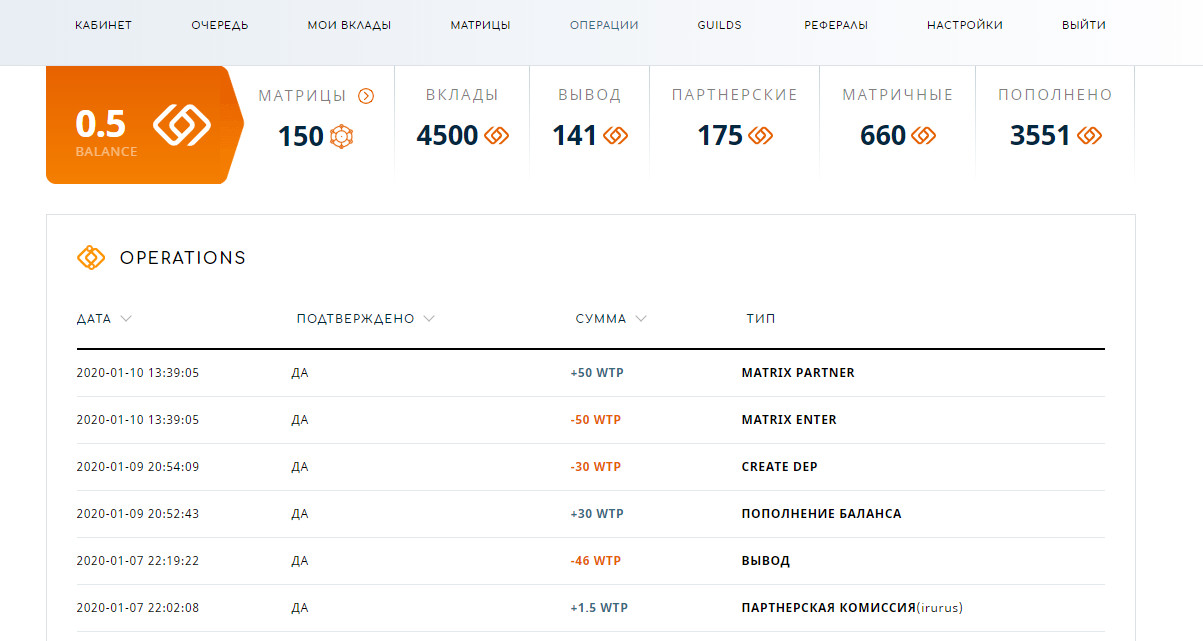Click the +30 WTP amount
Screen dimensions: 1203x641
point(597,514)
